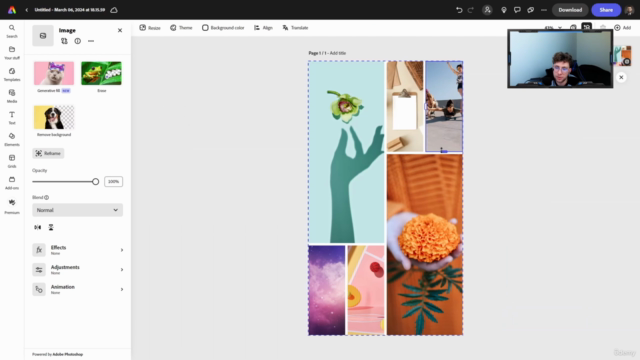Open the Theme toolbar option
The height and width of the screenshot is (360, 640).
click(x=181, y=28)
